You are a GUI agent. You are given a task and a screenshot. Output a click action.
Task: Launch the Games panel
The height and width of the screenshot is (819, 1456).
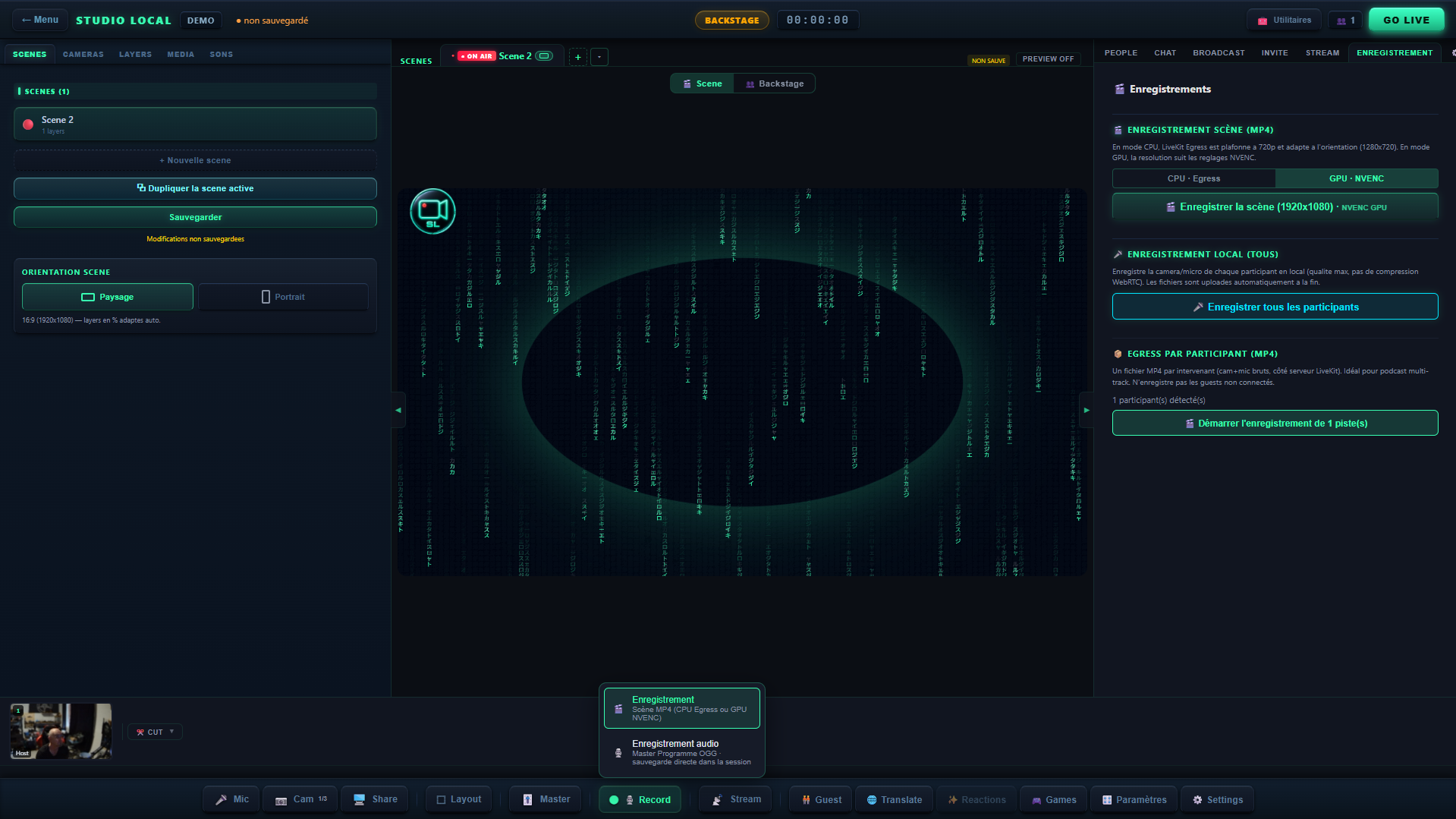tap(1053, 799)
